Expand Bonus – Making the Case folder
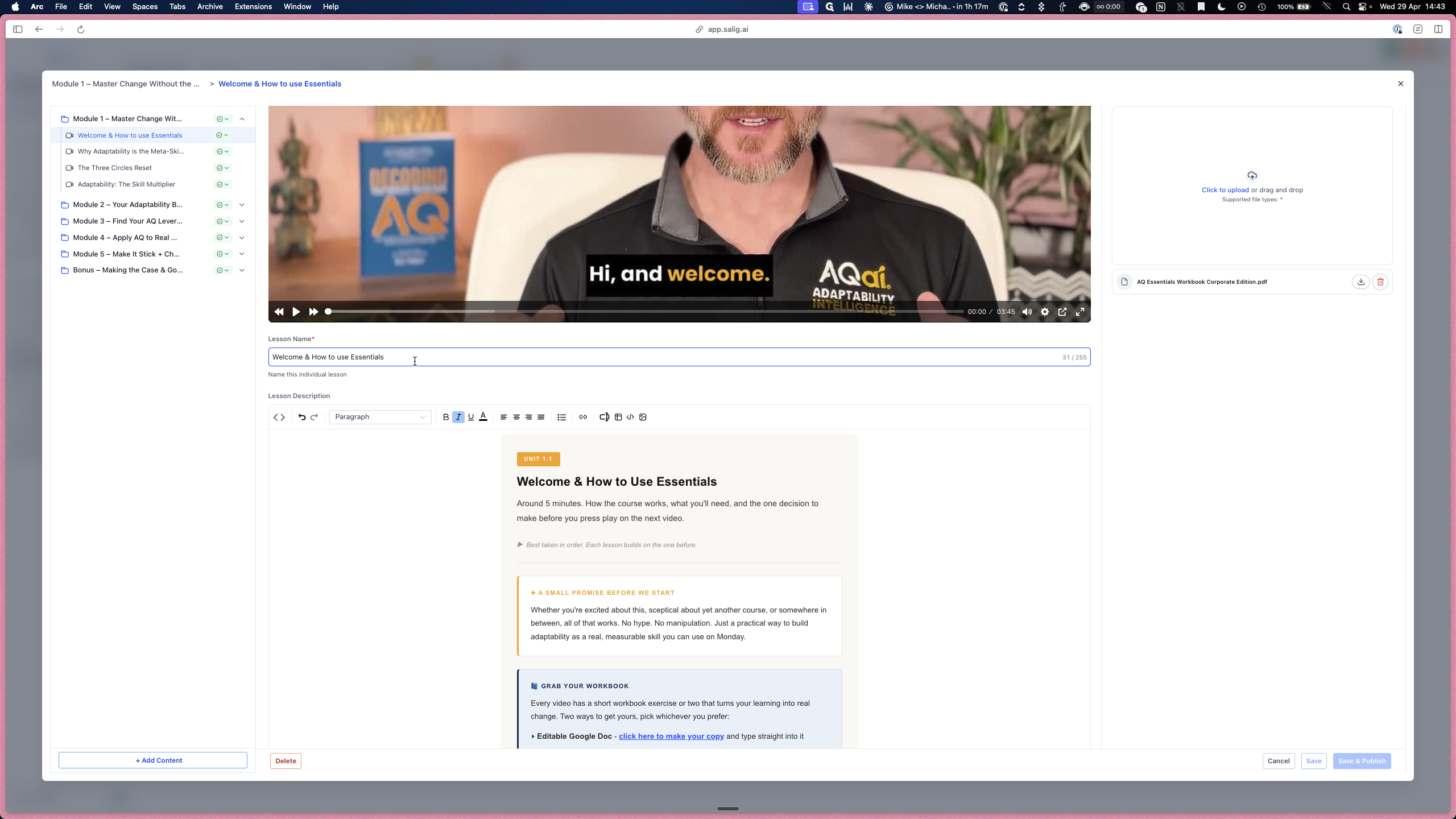This screenshot has height=819, width=1456. 242,270
